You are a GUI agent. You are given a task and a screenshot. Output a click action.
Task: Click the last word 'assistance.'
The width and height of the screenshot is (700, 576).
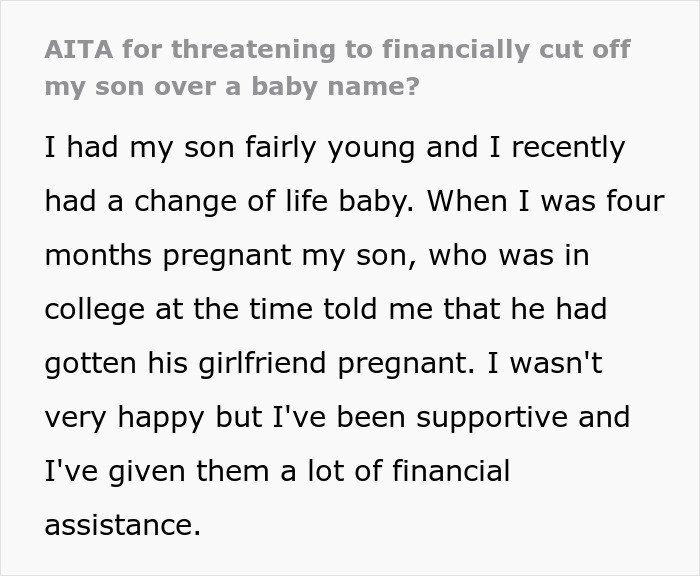pyautogui.click(x=122, y=523)
